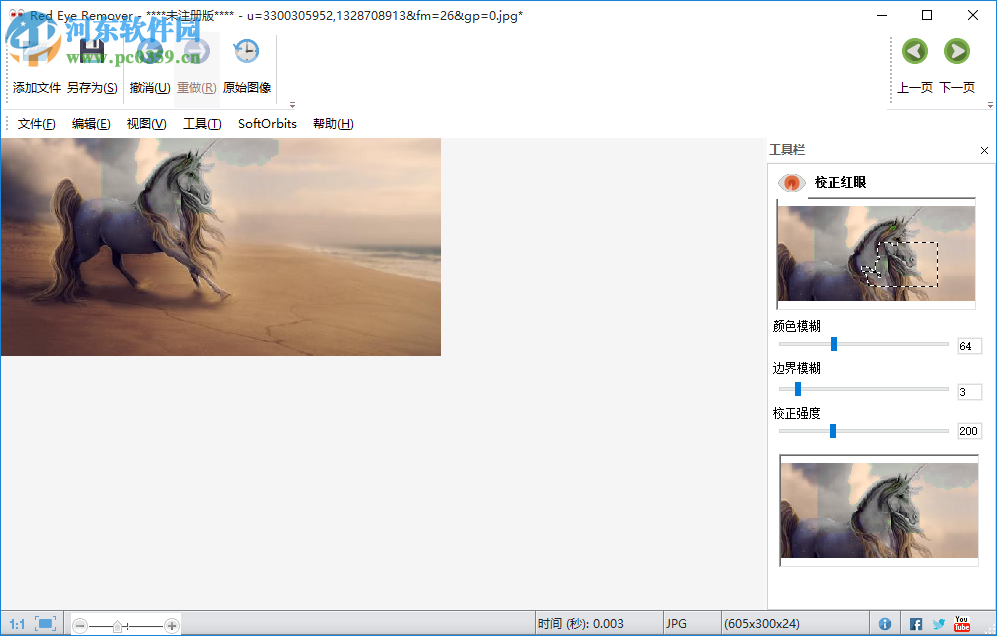Image resolution: width=997 pixels, height=636 pixels.
Task: Click the status bar zoom slider handle
Action: click(x=117, y=626)
